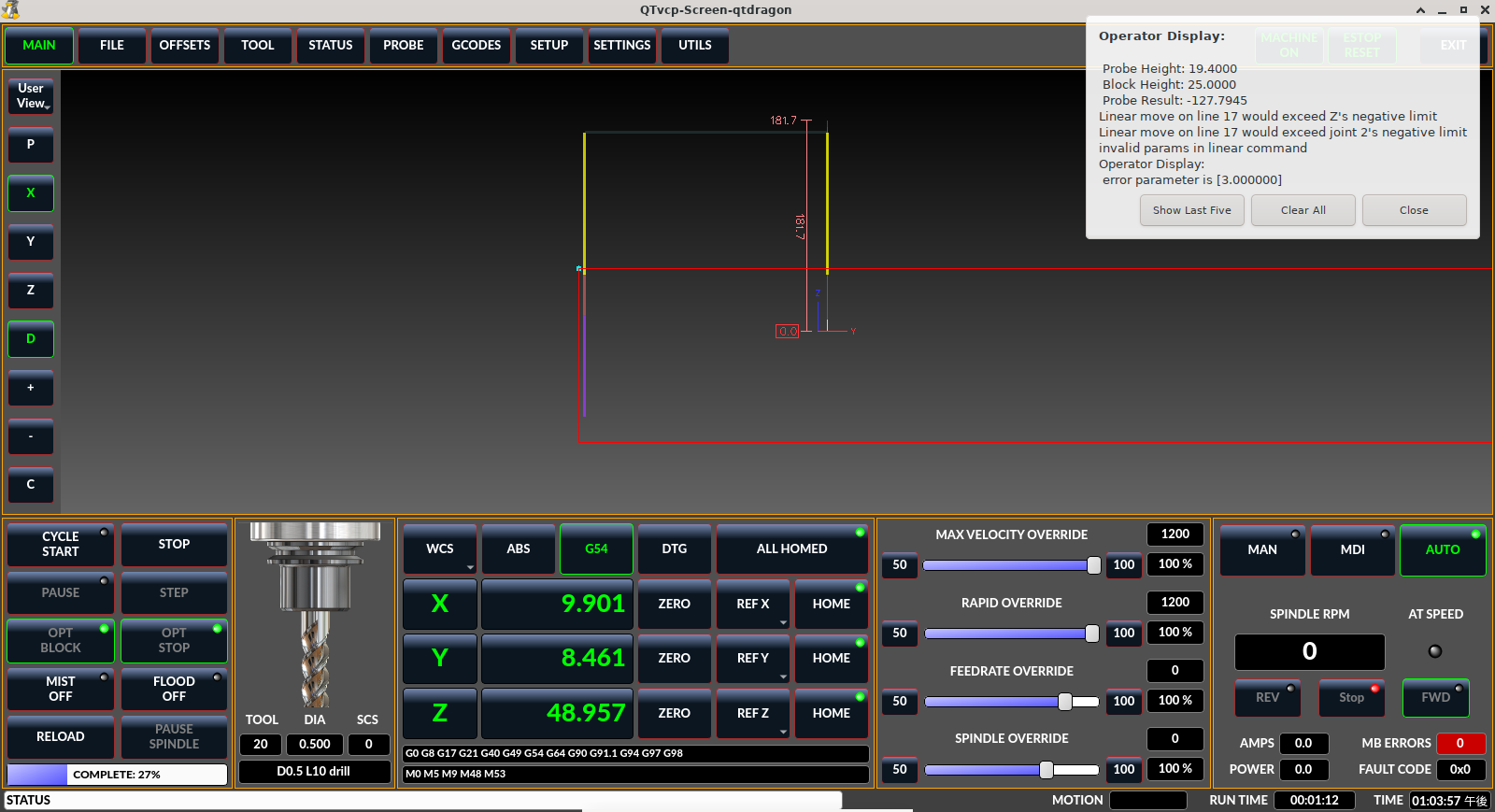
Task: Click Show Last Five in notification
Action: (1192, 210)
